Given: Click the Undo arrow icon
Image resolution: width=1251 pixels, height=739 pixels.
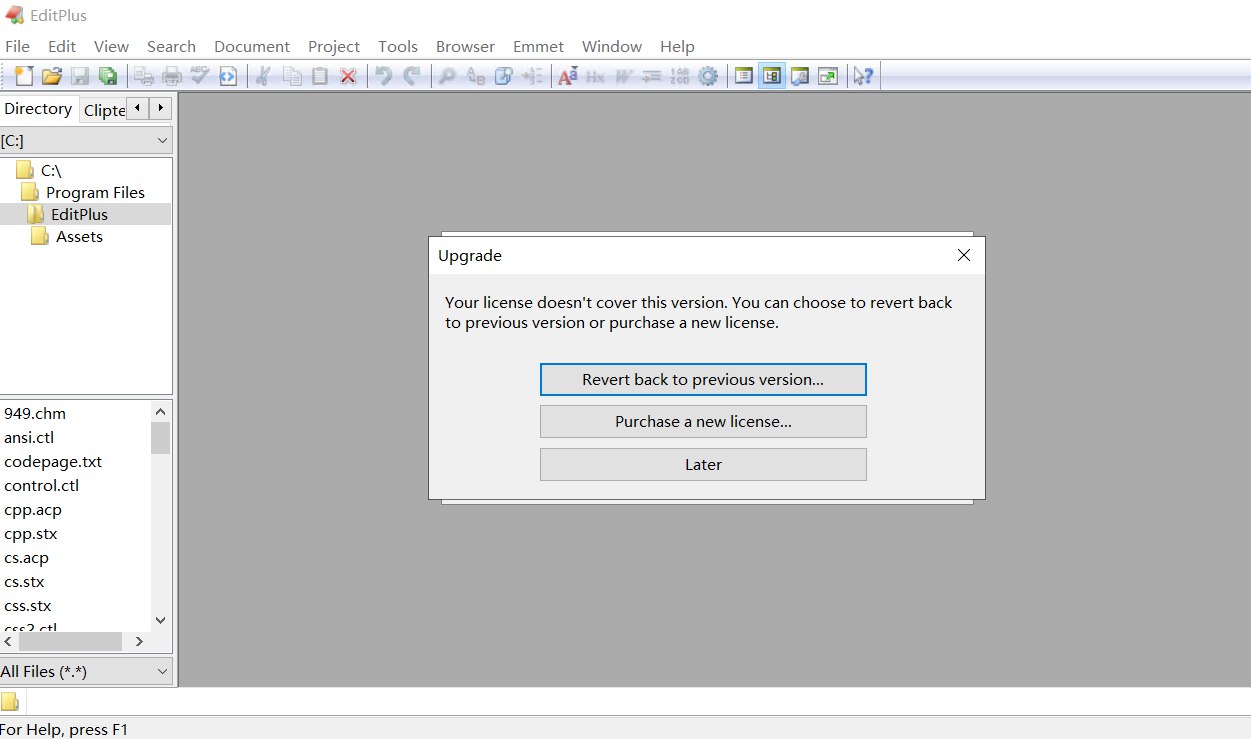Looking at the screenshot, I should coord(384,76).
